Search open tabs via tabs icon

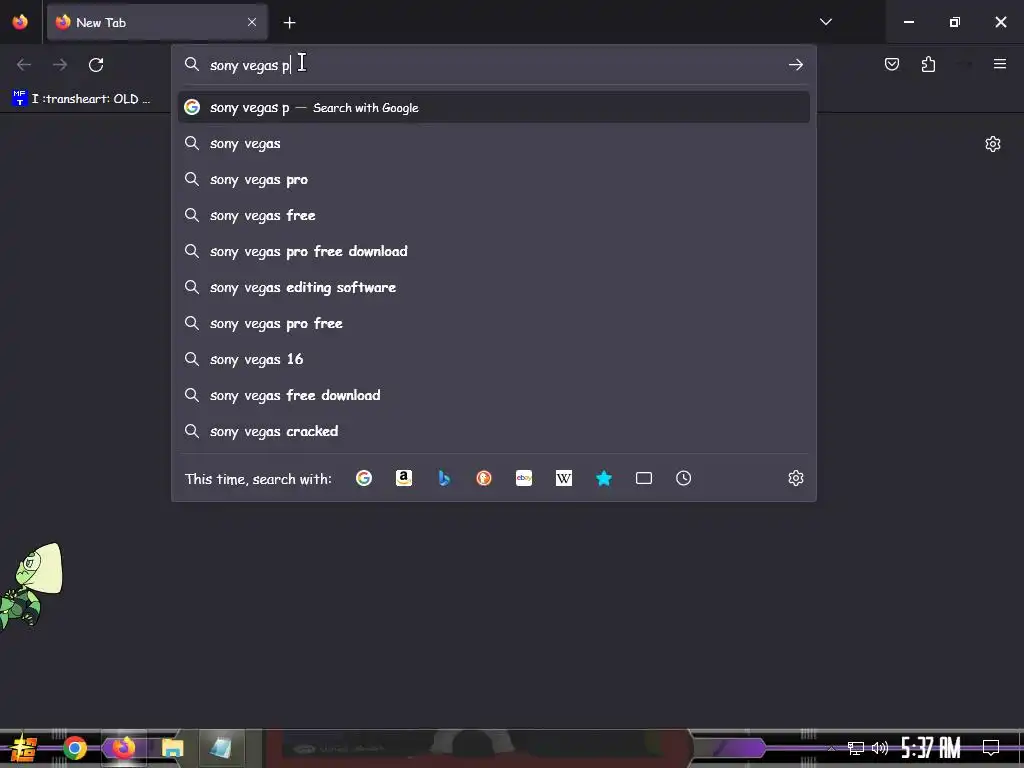click(644, 478)
